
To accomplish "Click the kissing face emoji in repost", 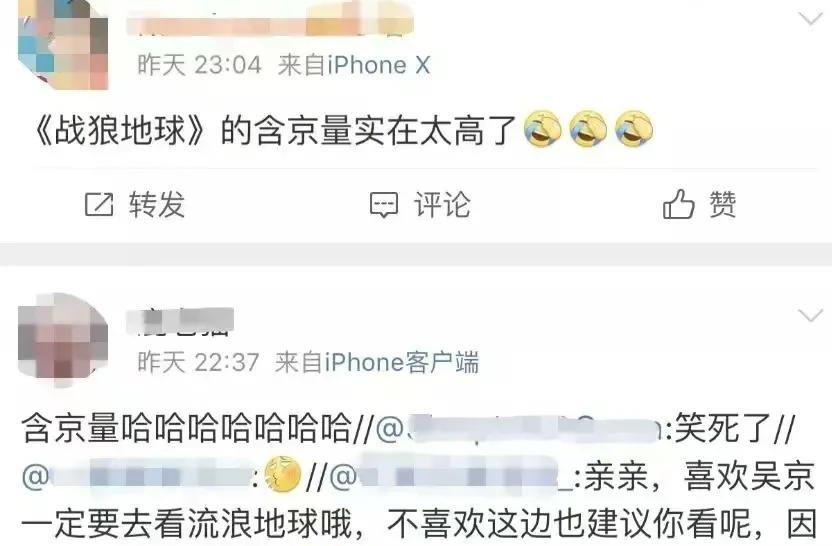I will (283, 474).
